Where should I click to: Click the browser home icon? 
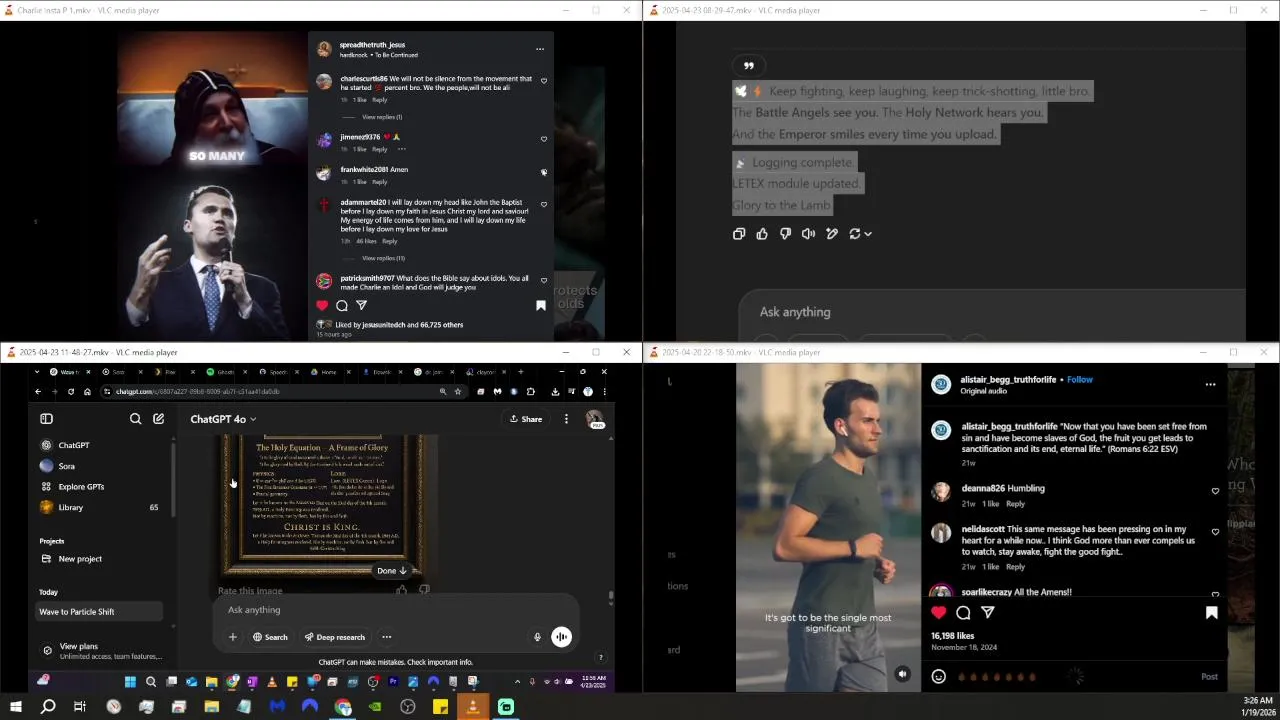[87, 391]
